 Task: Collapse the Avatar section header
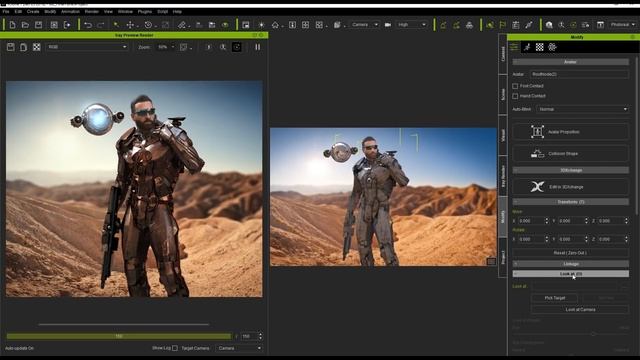pyautogui.click(x=571, y=62)
